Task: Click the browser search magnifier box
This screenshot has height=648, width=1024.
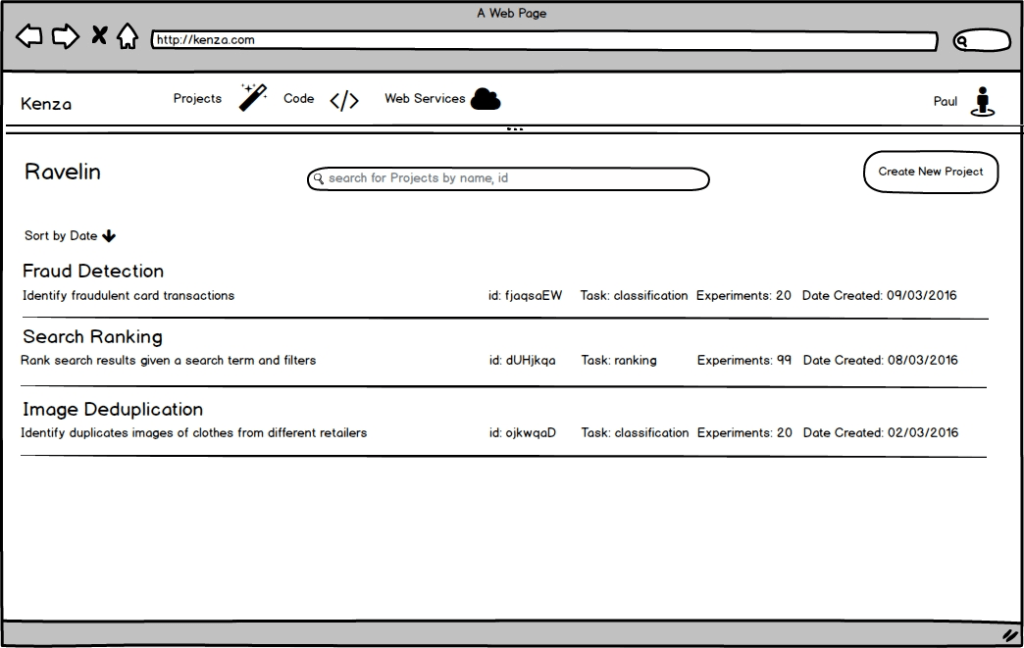Action: tap(981, 41)
